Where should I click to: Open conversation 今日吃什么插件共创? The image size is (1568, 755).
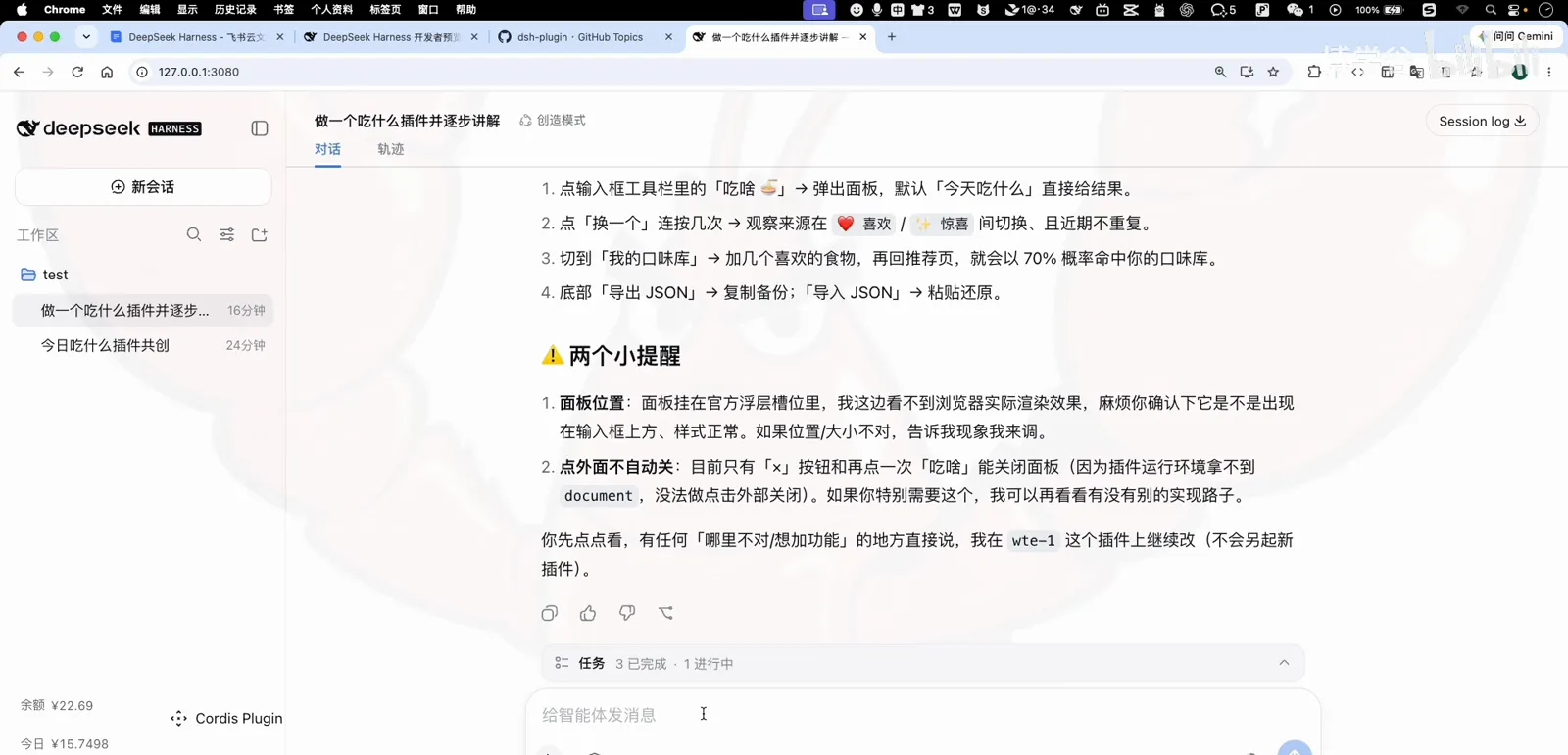143,345
